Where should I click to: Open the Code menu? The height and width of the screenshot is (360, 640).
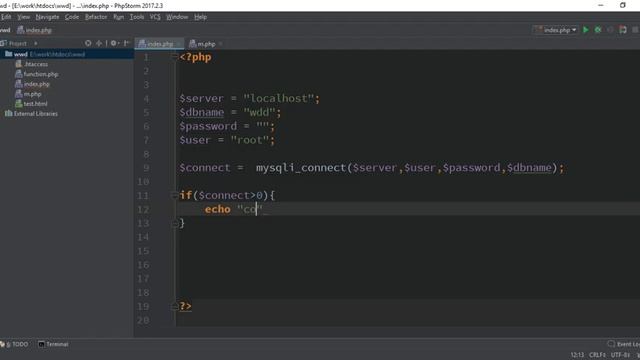coord(72,17)
